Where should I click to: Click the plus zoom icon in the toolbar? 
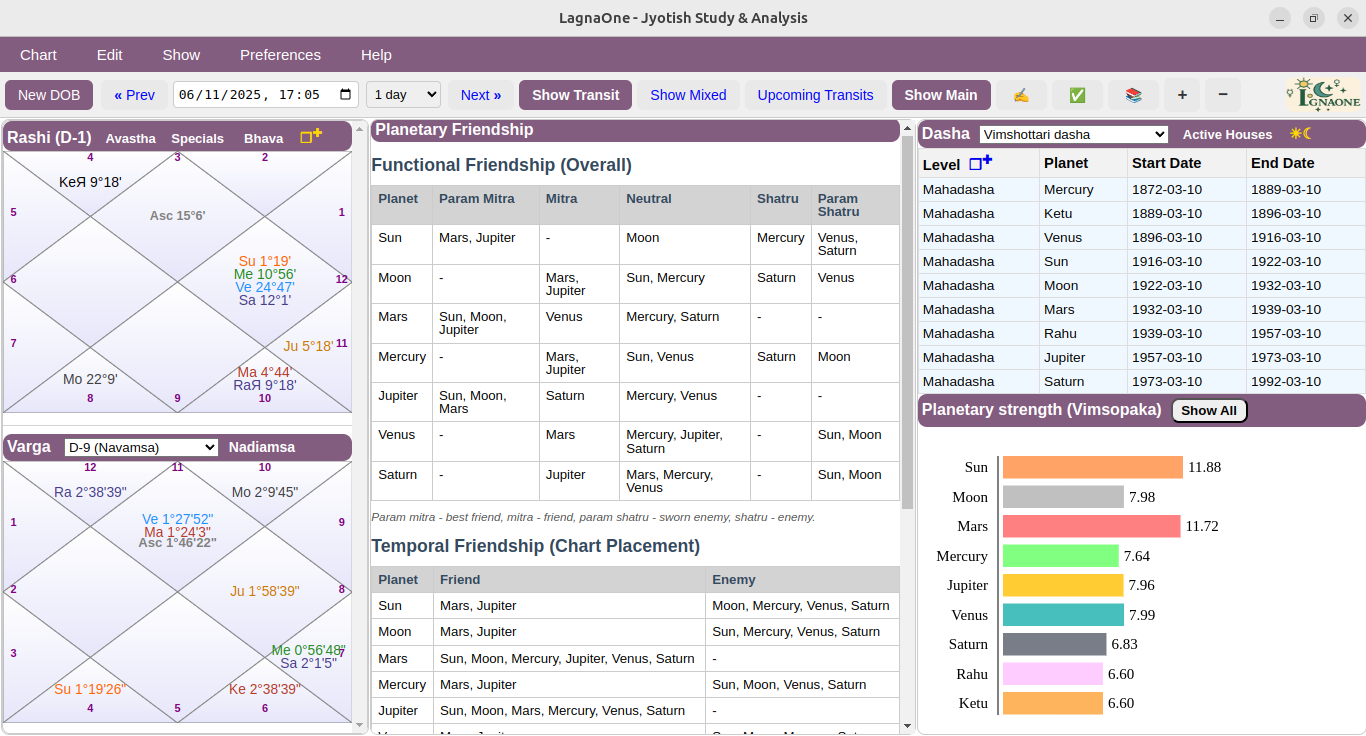pos(1181,94)
